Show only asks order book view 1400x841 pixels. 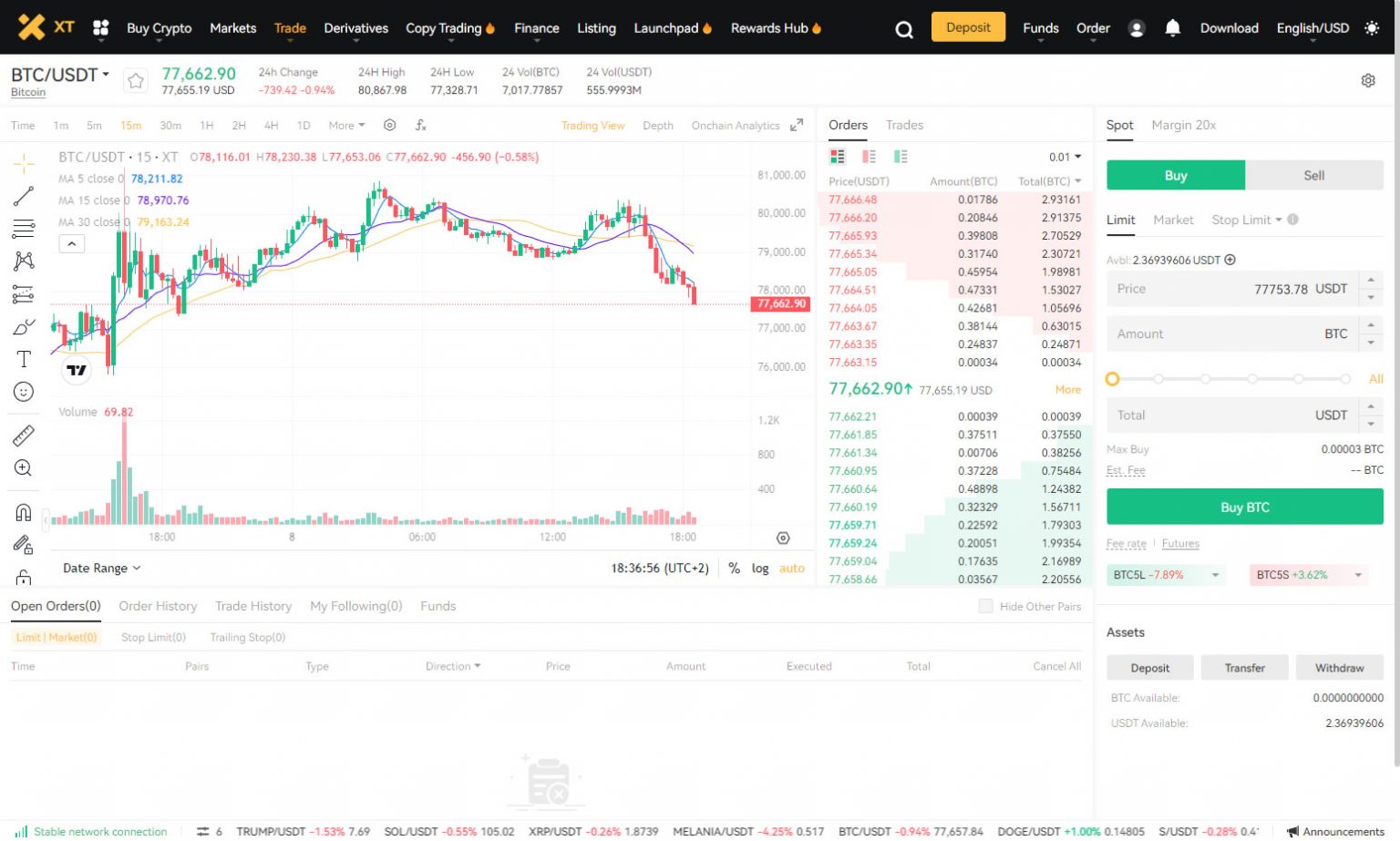869,157
